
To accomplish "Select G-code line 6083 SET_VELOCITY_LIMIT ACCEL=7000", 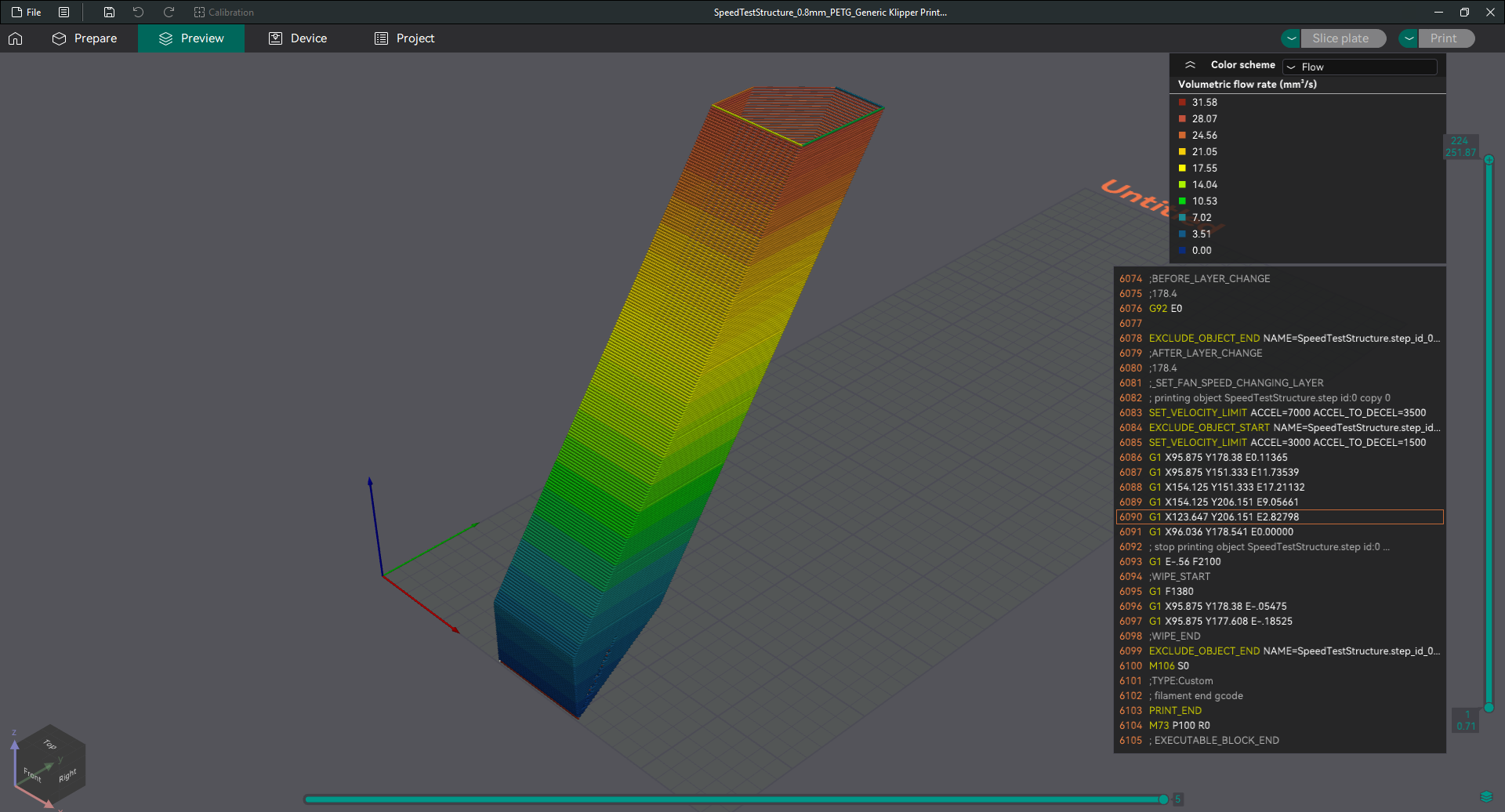I will coord(1279,413).
